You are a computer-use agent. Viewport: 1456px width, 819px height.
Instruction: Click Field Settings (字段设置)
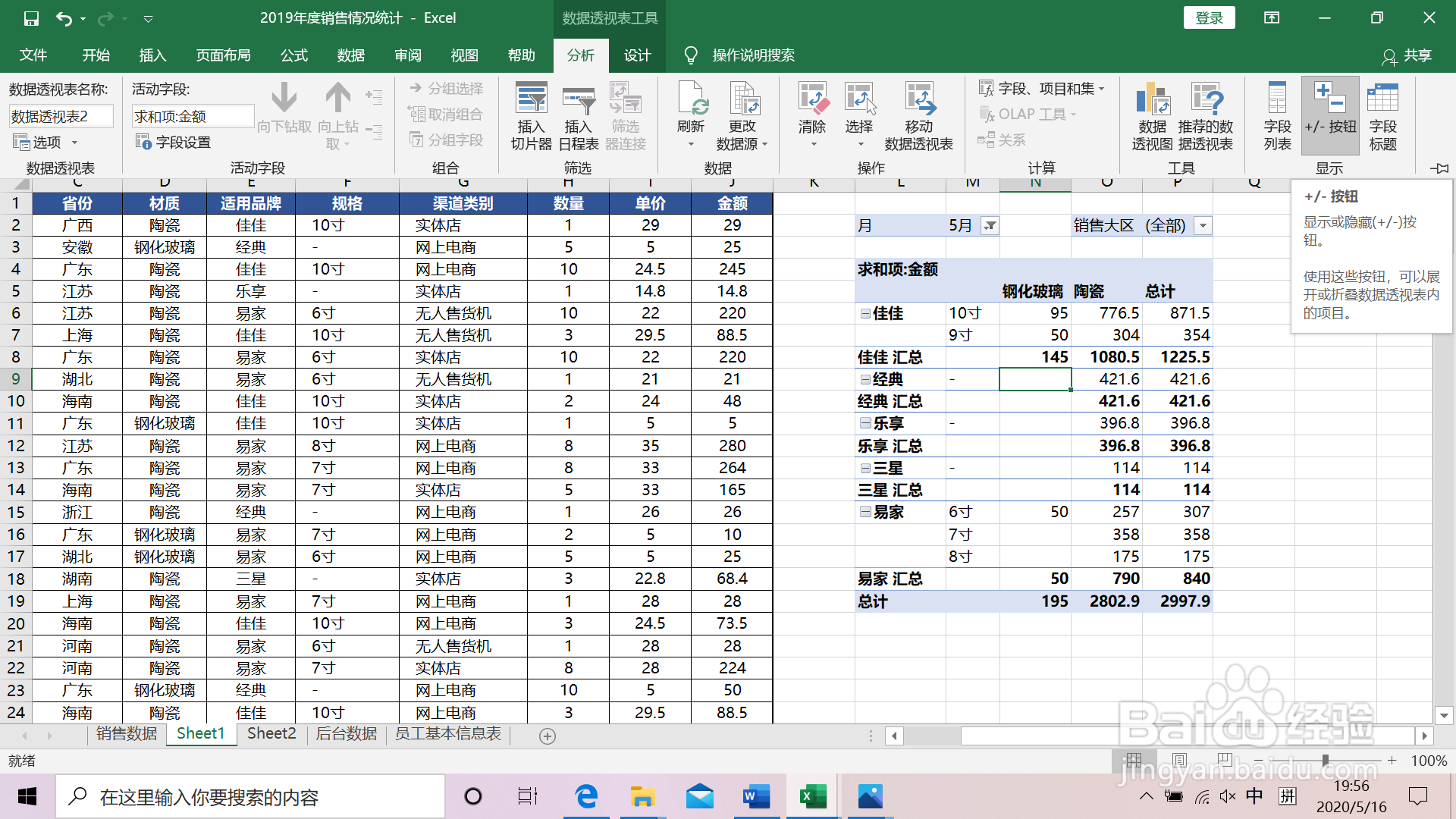(173, 142)
